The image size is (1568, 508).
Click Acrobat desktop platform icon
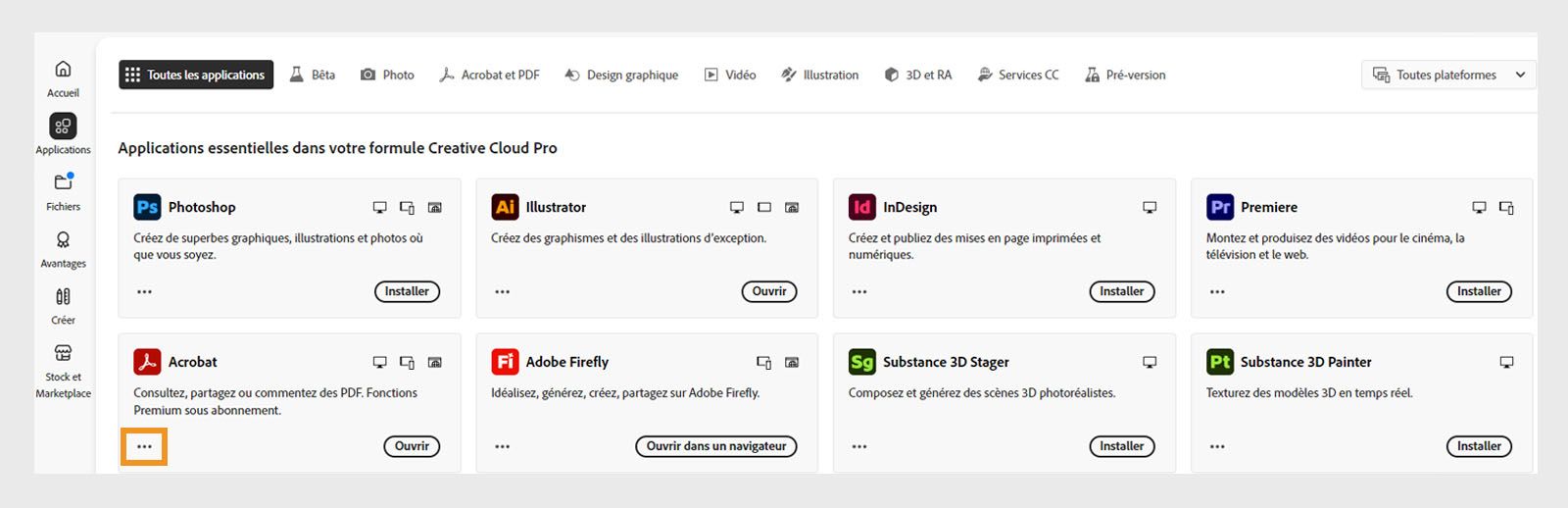[380, 362]
